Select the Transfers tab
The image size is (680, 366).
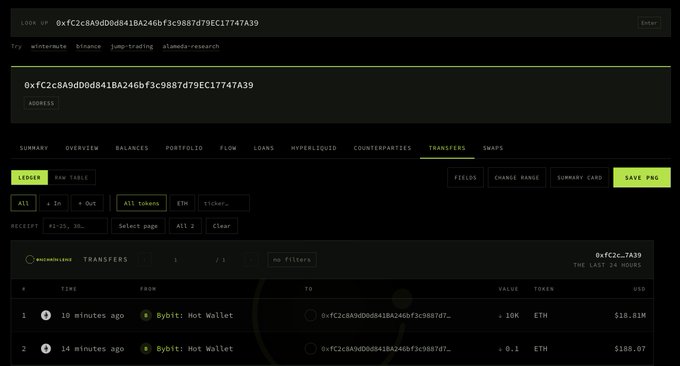(x=447, y=148)
